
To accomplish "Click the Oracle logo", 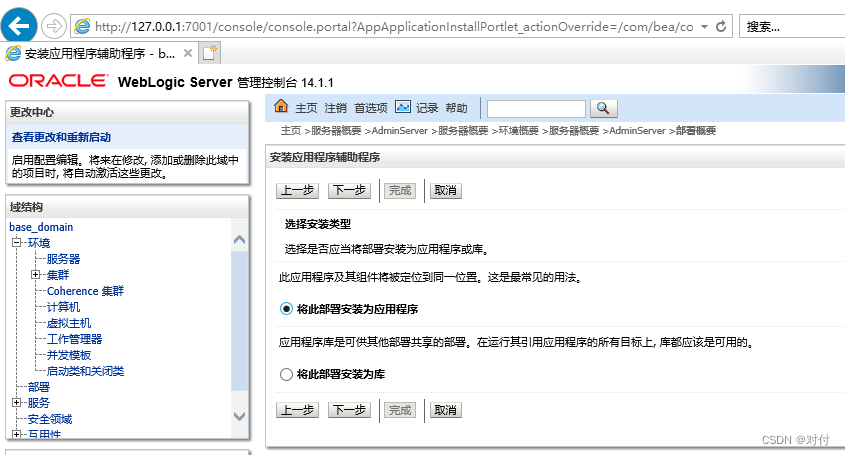I will 58,81.
